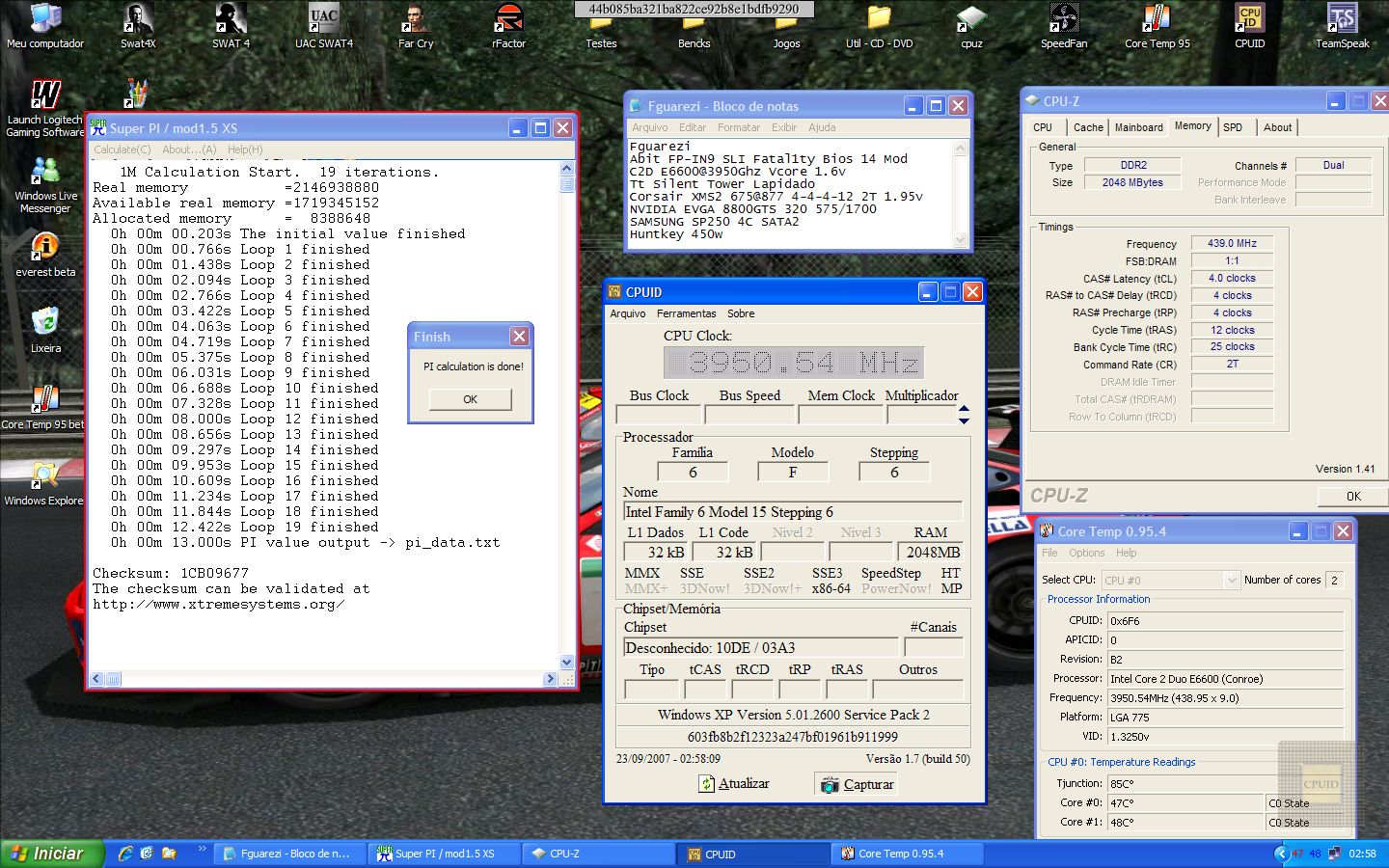The image size is (1389, 868).
Task: Open Meu computador desktop icon
Action: click(44, 26)
